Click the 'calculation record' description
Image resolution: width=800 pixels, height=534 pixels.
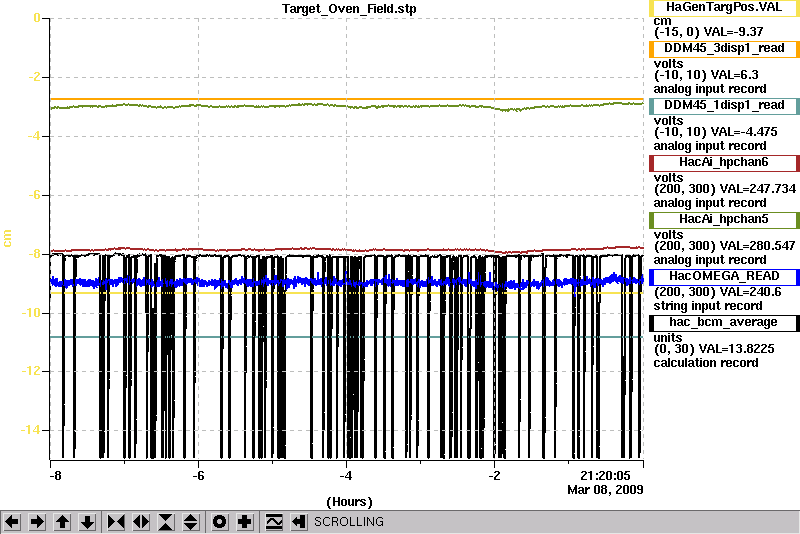706,363
